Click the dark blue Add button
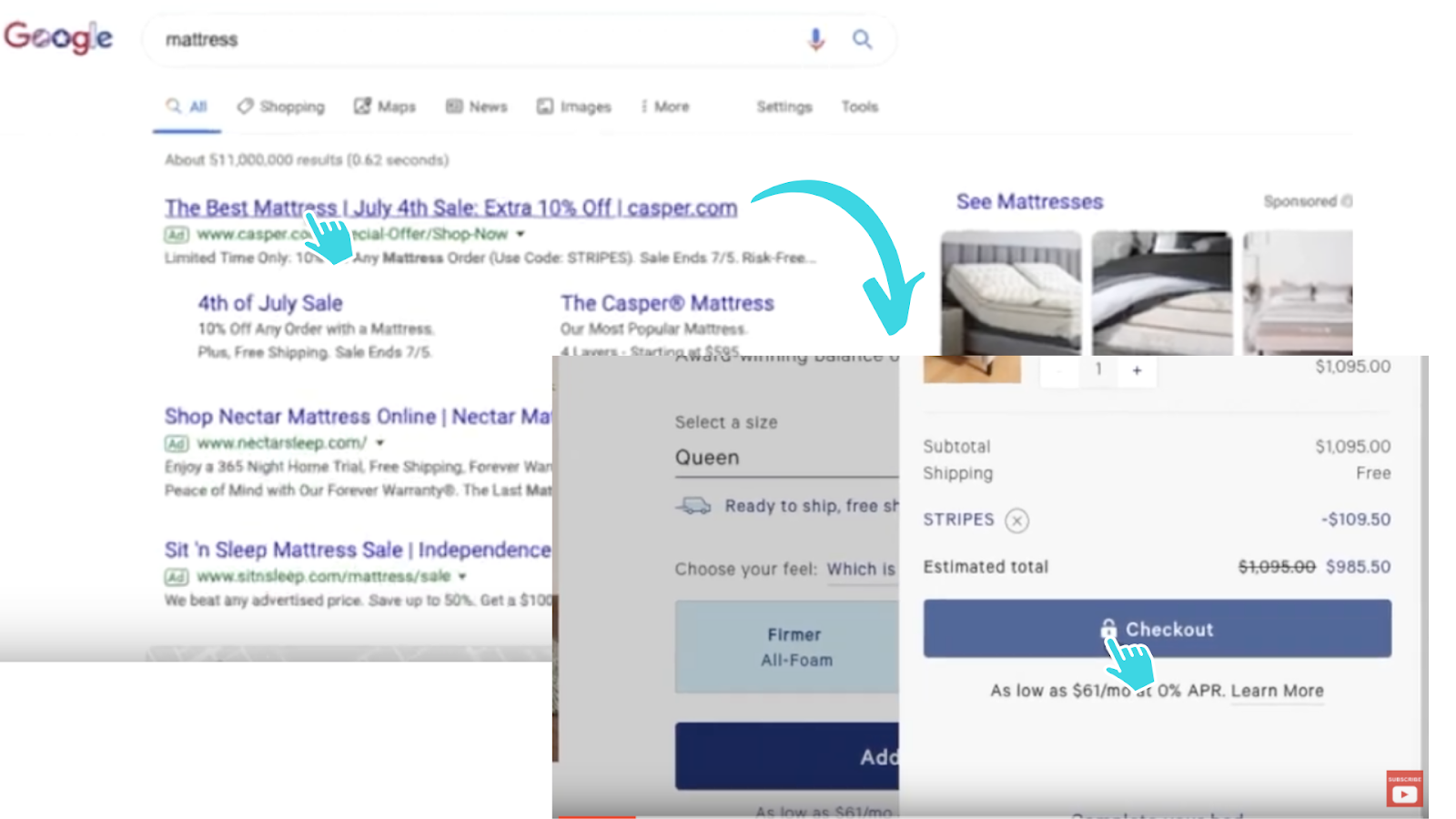Viewport: 1456px width, 819px height. tap(787, 756)
